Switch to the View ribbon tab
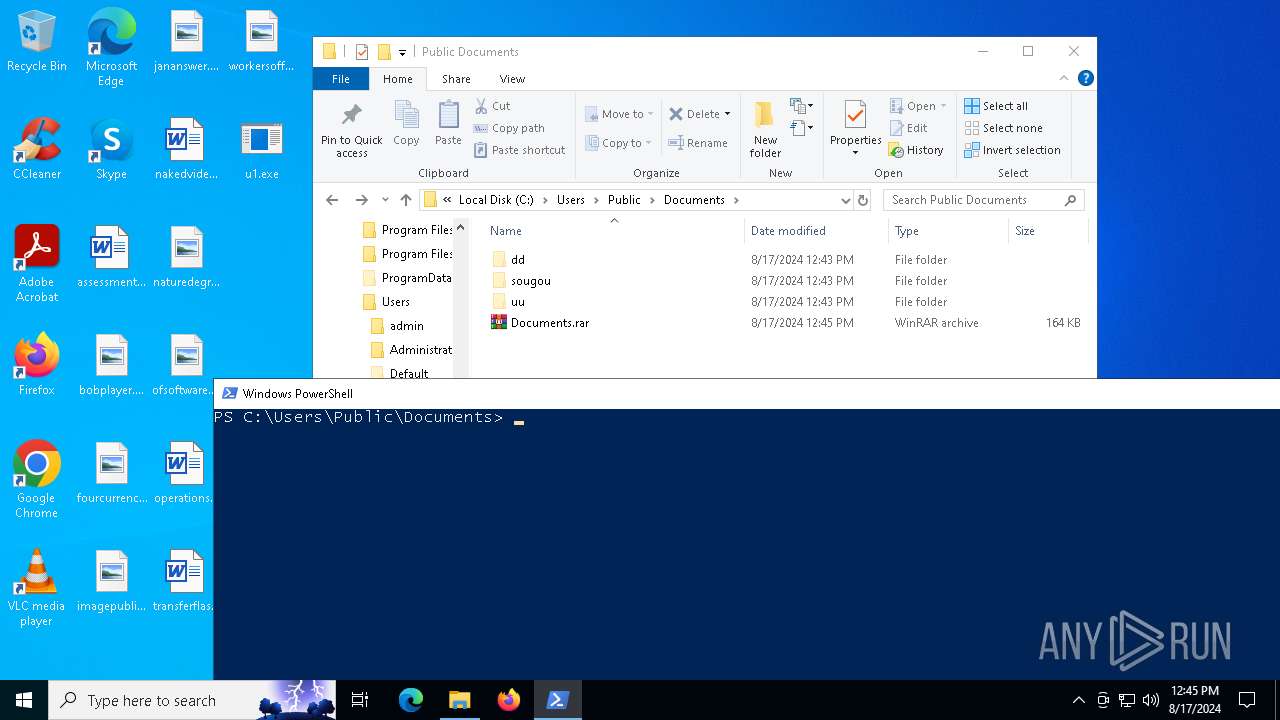The width and height of the screenshot is (1280, 720). tap(512, 79)
